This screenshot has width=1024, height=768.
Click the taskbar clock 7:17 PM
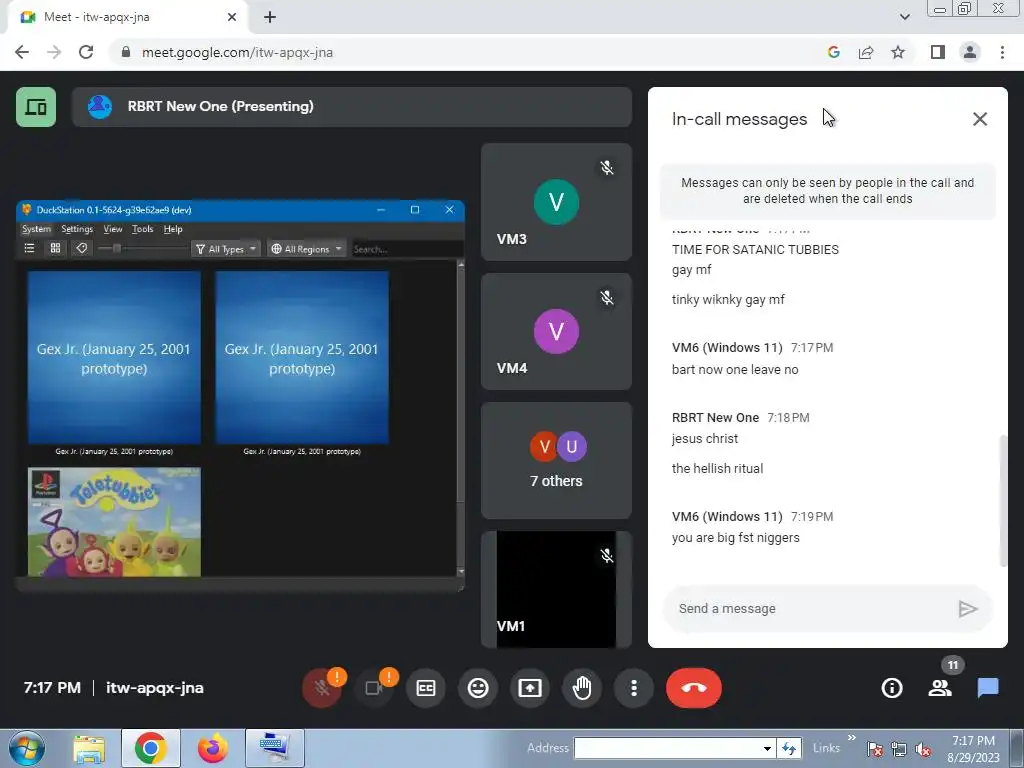[973, 741]
